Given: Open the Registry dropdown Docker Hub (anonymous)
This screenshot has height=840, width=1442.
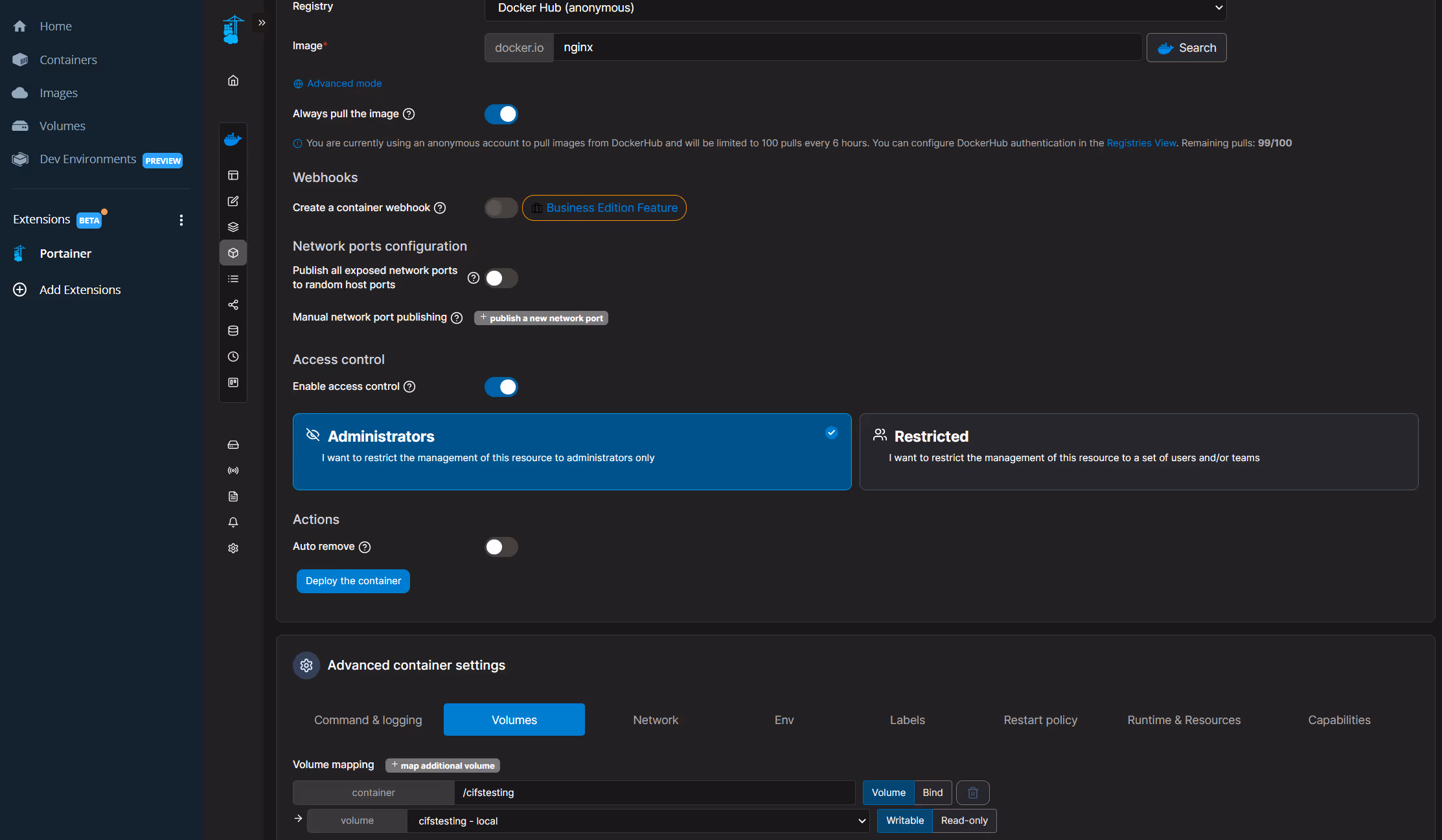Looking at the screenshot, I should 855,8.
